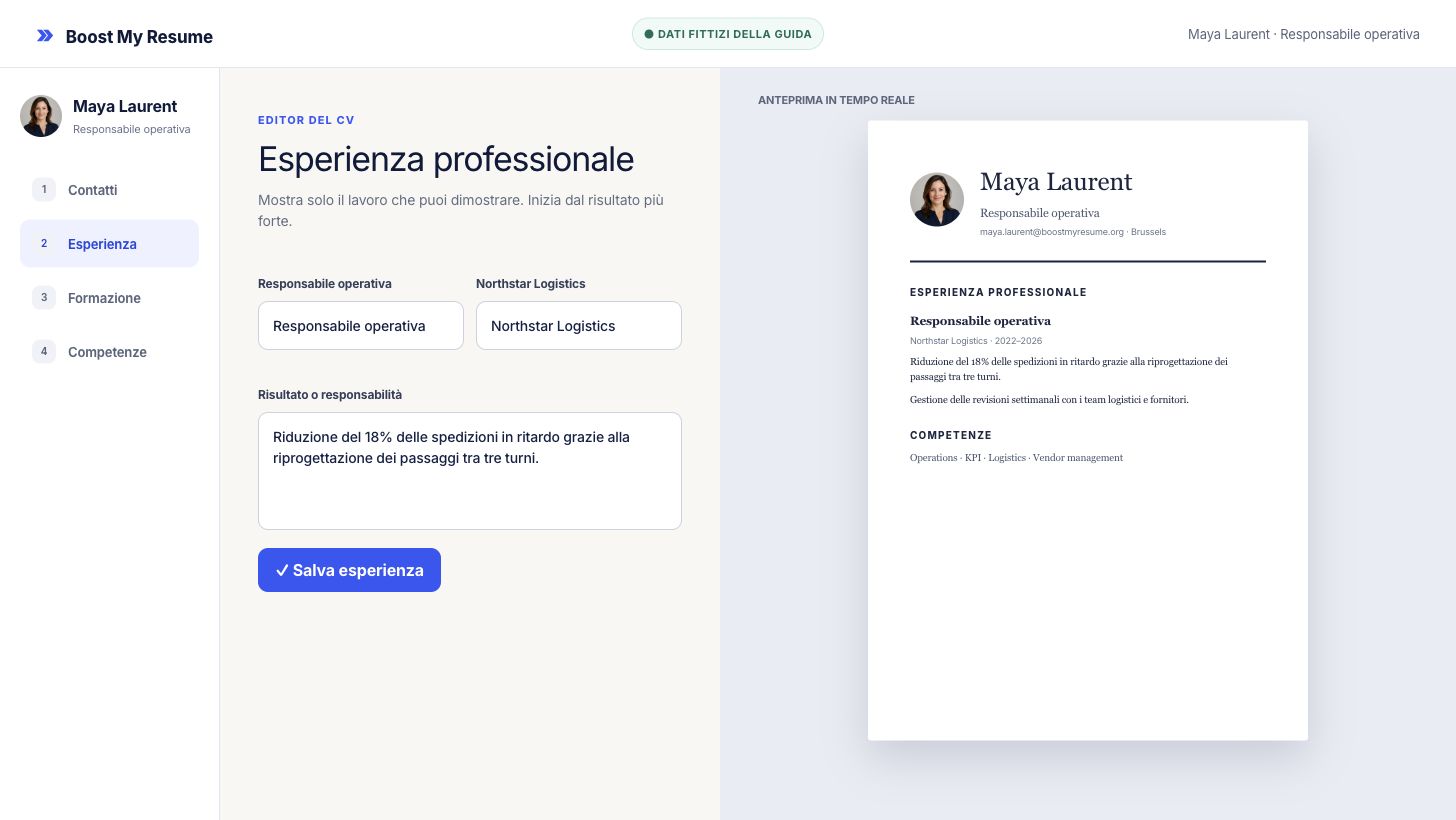Focus the Northstar Logistics company field
Image resolution: width=1456 pixels, height=820 pixels.
(579, 326)
